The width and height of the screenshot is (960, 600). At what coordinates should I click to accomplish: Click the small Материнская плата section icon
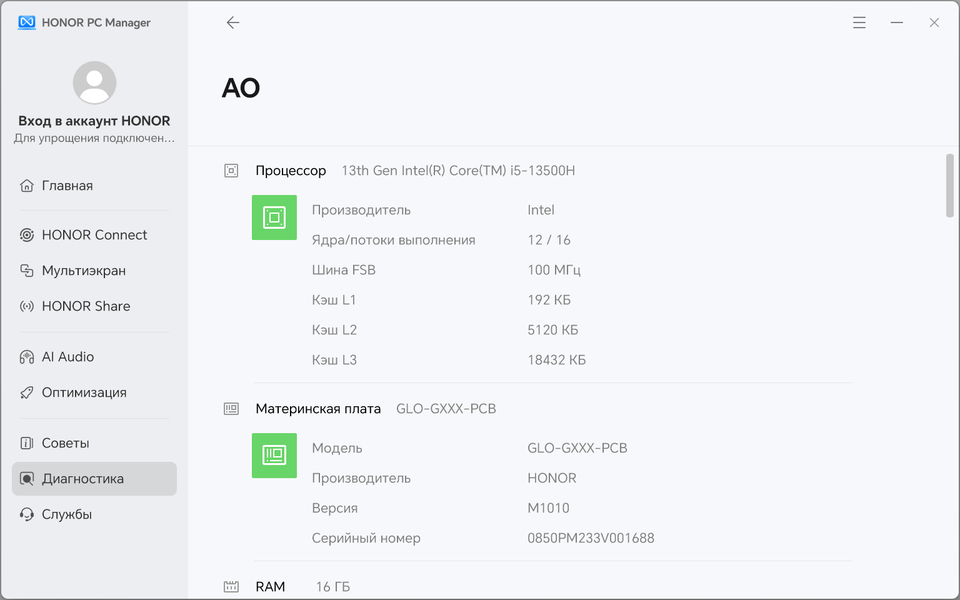[231, 409]
